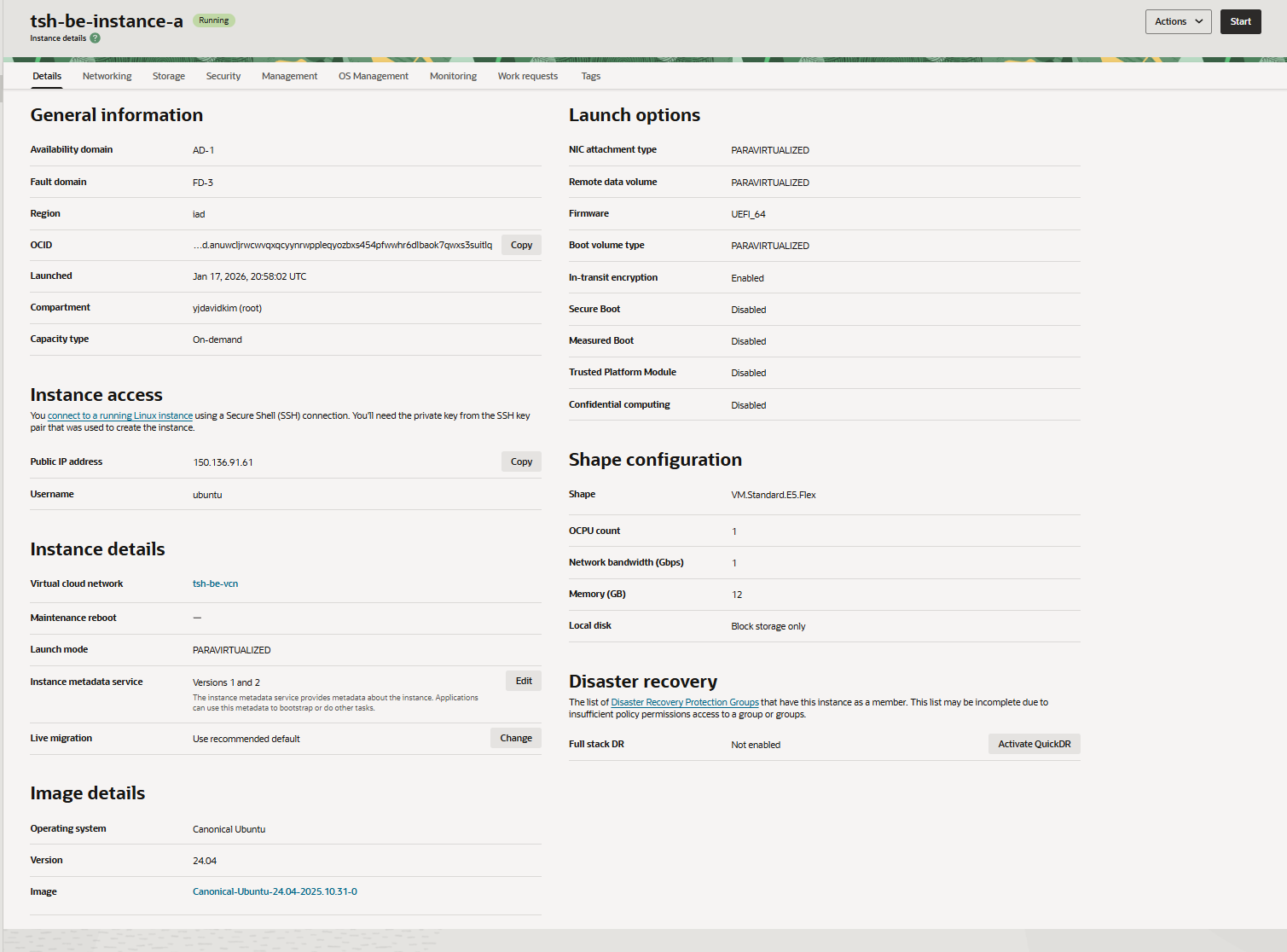Open the Actions dropdown menu

click(x=1178, y=21)
